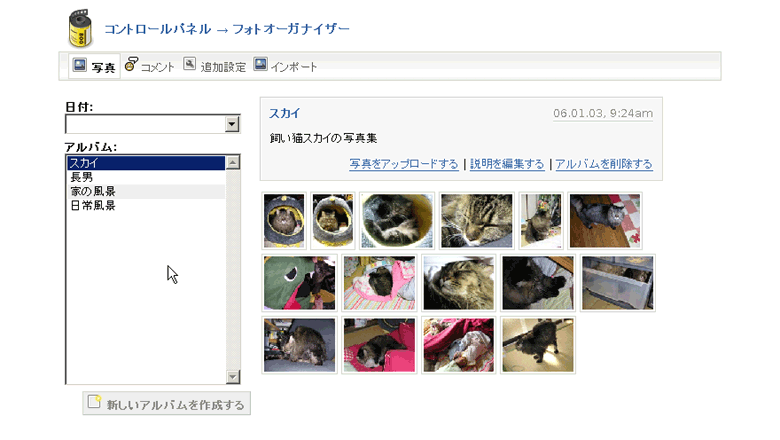Click the album list scroll-up arrow
Viewport: 780px width, 440px height.
point(233,163)
